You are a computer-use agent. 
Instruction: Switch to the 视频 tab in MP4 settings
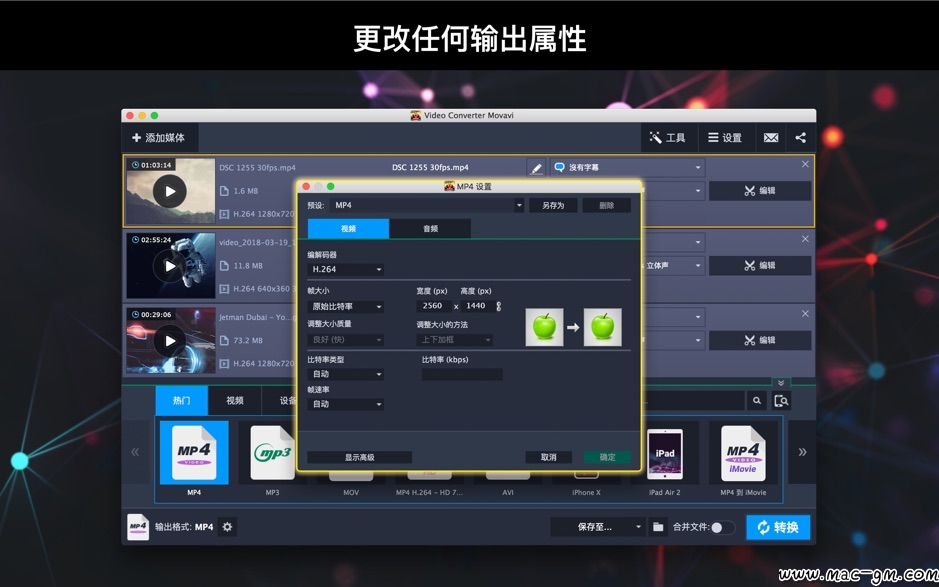tap(349, 229)
